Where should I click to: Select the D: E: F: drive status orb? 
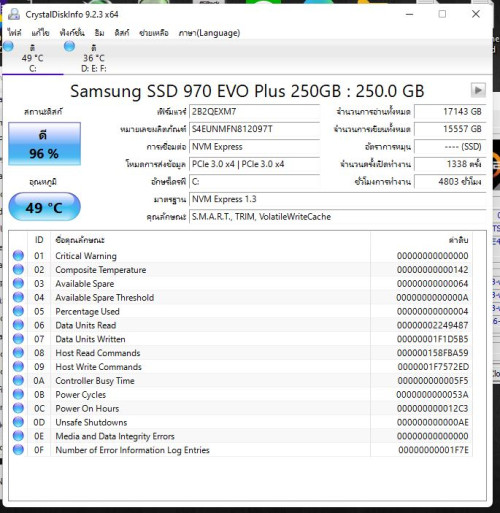click(69, 46)
